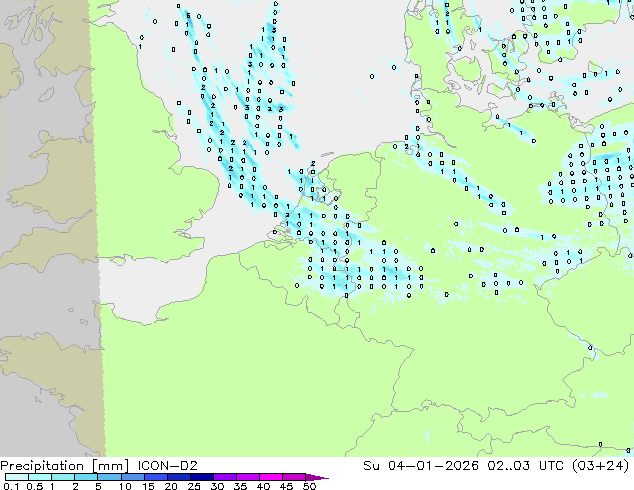Click the above-50 arrow tip of legend

pos(317,478)
